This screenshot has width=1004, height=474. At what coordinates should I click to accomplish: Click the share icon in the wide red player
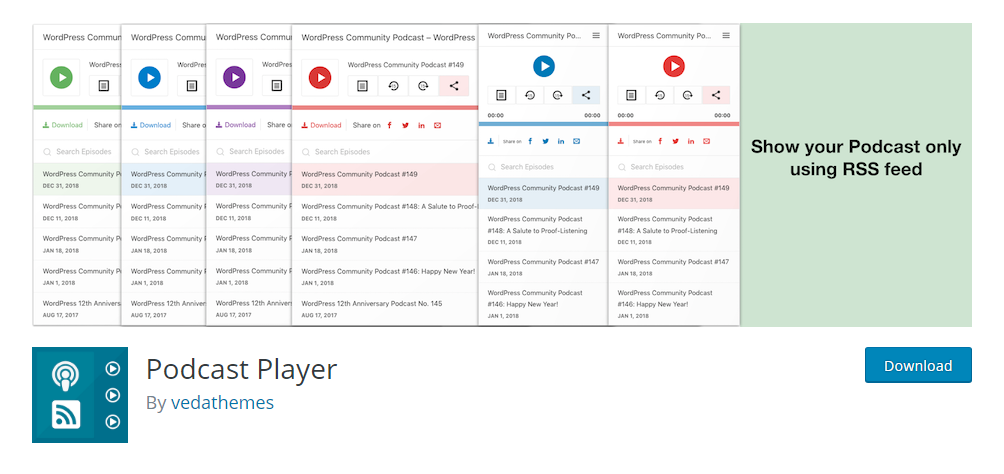coord(454,86)
